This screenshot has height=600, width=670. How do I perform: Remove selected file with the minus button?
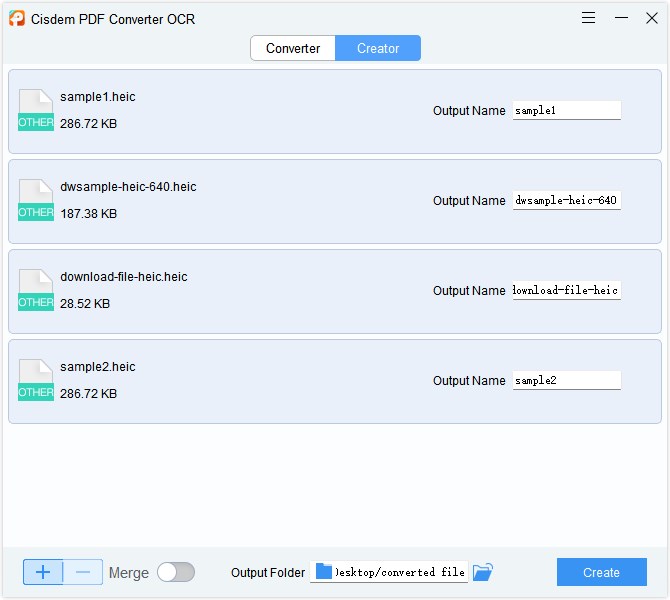click(83, 572)
